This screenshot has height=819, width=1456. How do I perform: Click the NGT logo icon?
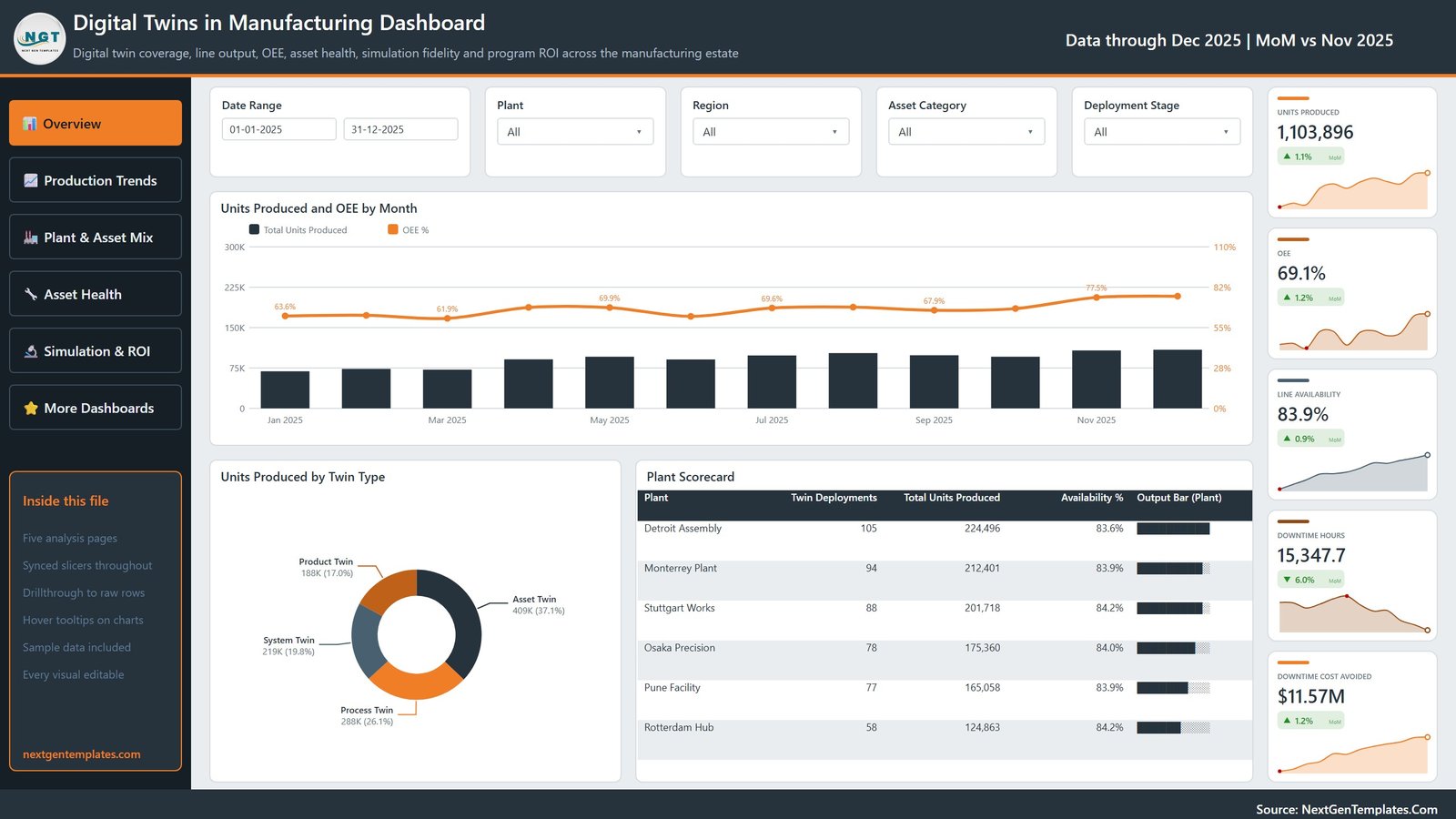40,38
